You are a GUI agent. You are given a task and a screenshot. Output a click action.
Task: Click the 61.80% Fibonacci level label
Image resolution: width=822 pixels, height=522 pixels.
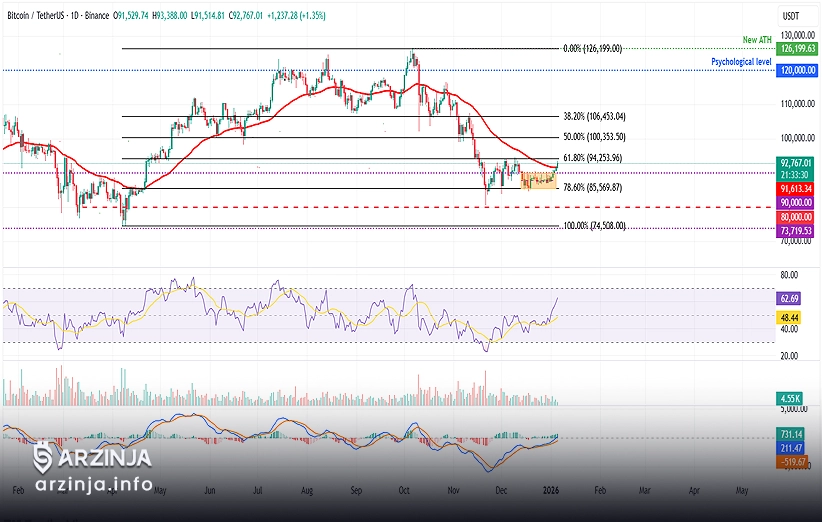tap(593, 158)
